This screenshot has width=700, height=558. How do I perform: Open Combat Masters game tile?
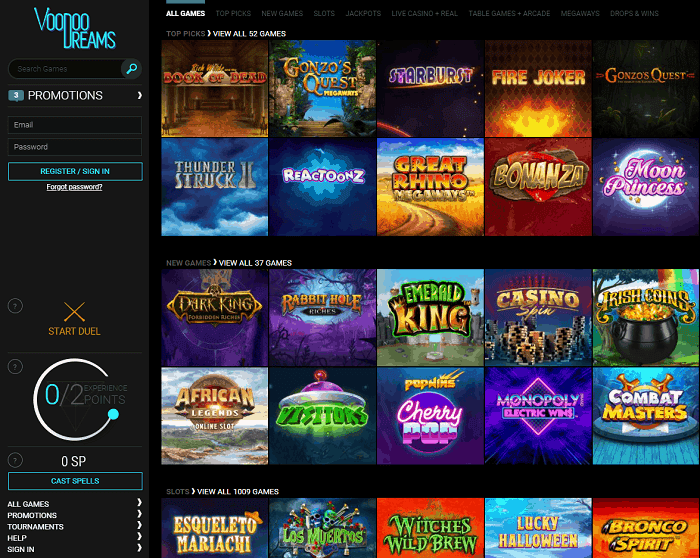click(x=646, y=416)
